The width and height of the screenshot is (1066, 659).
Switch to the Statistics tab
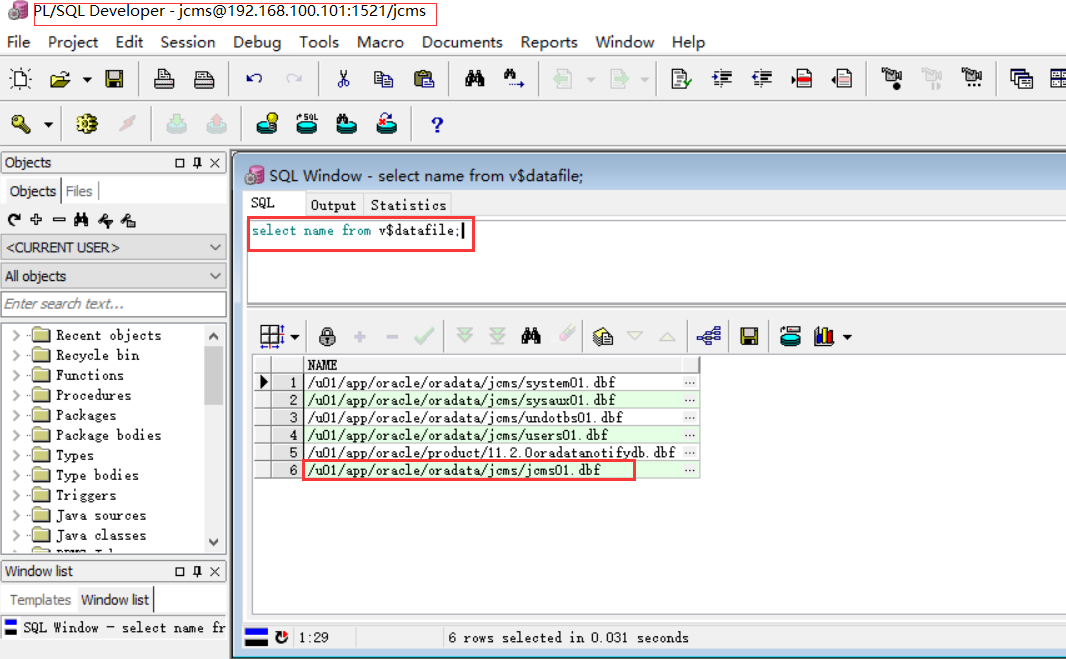point(408,205)
